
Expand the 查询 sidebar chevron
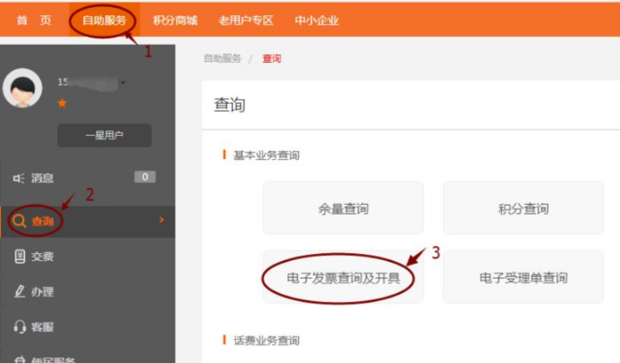click(161, 220)
